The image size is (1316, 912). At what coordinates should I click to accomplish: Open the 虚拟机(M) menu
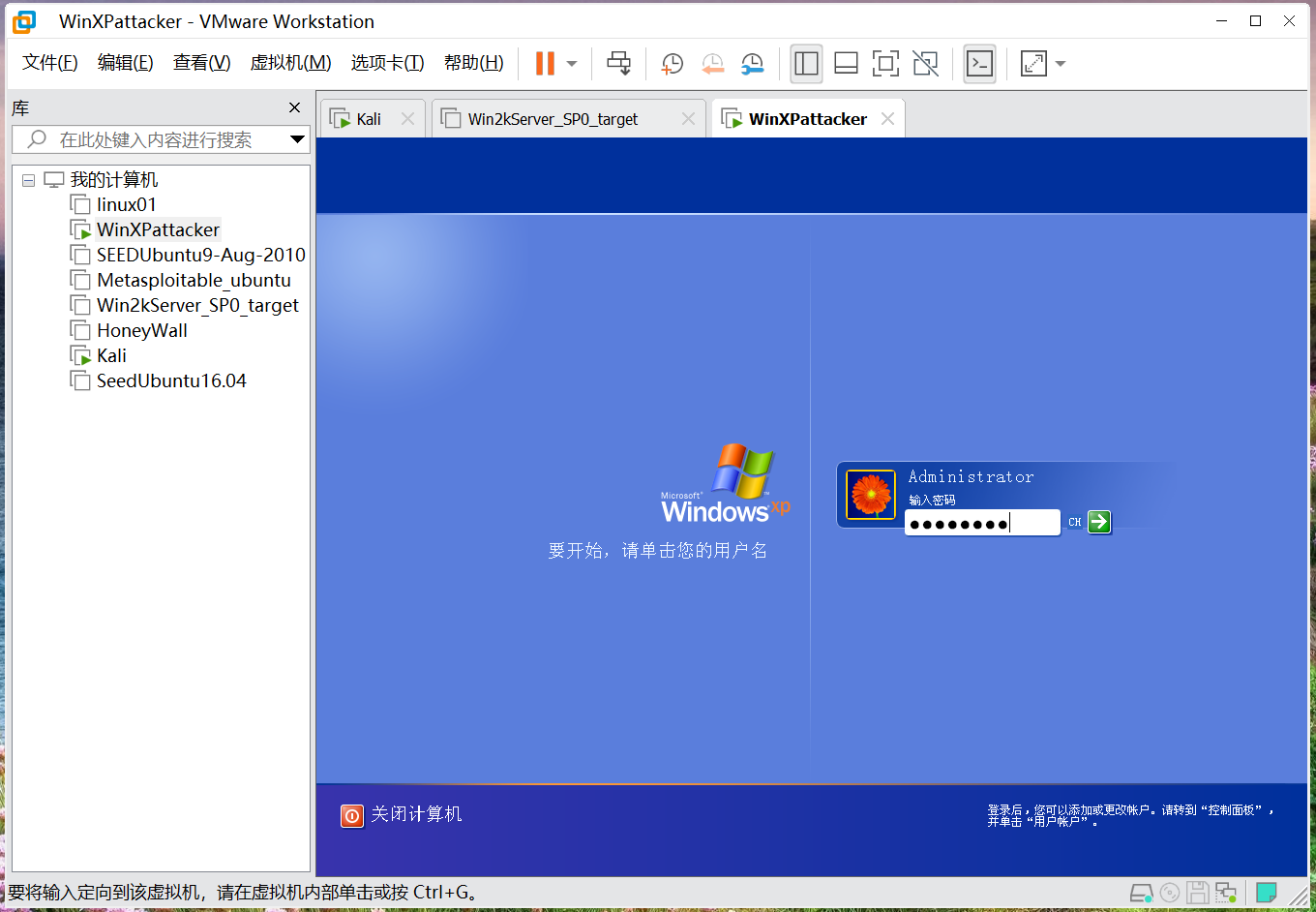point(290,62)
